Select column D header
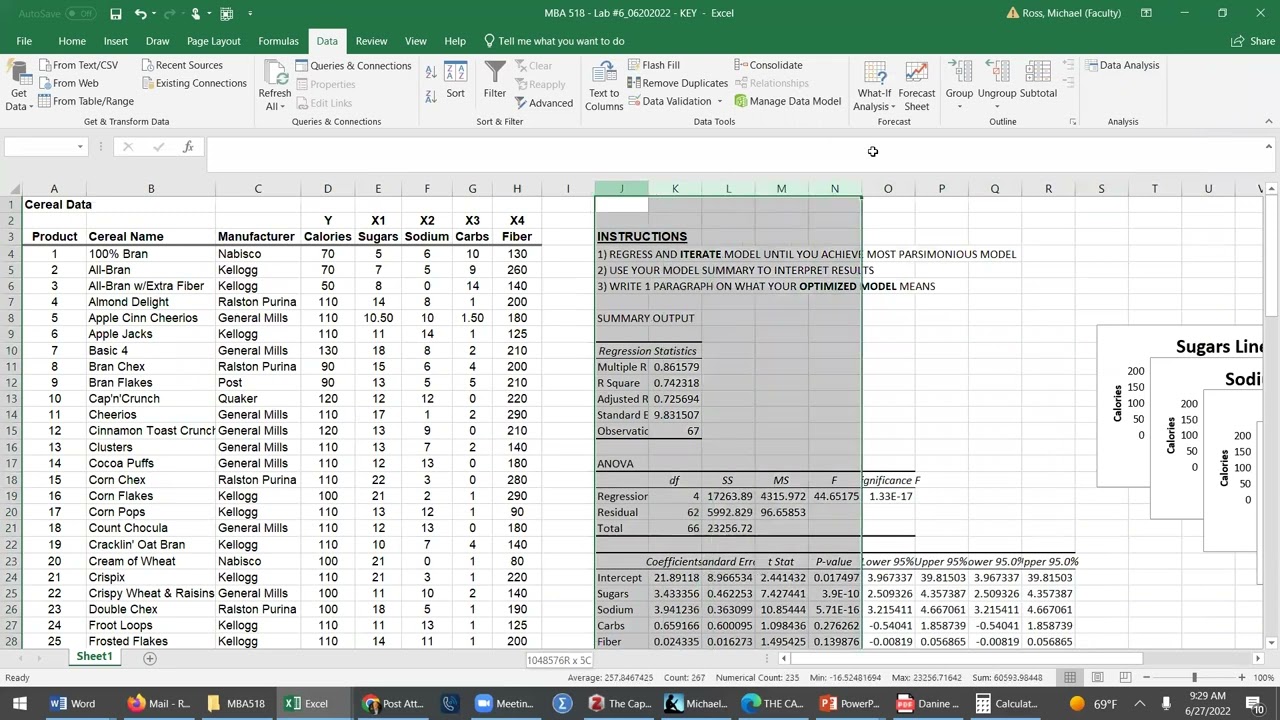The width and height of the screenshot is (1280, 720). pos(327,188)
